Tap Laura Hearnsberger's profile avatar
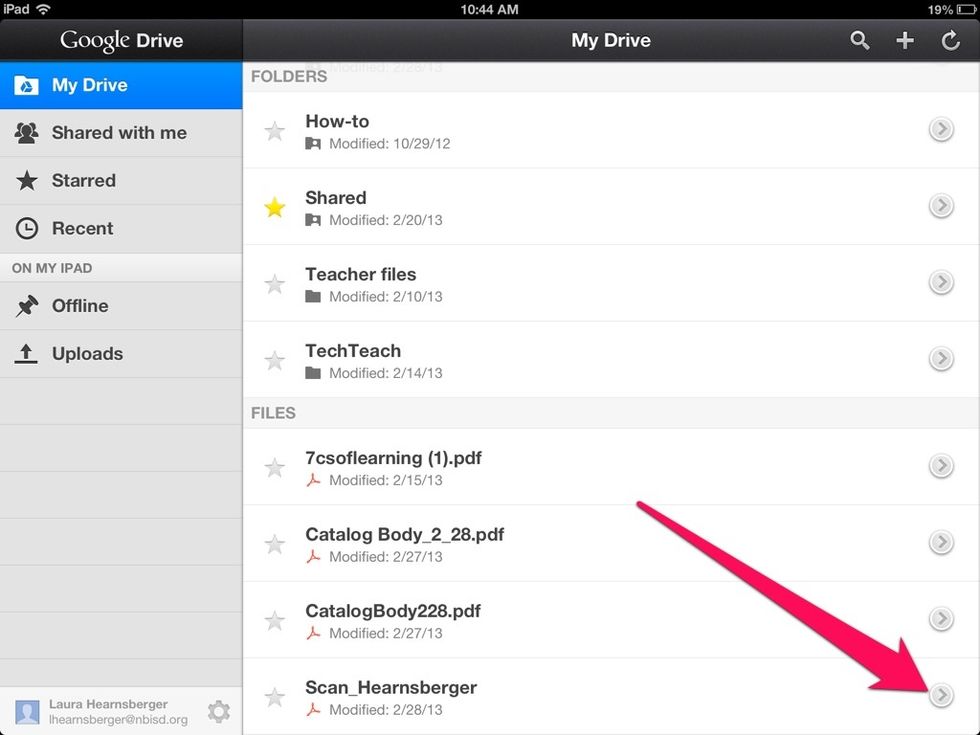Screen dimensions: 980x735 coord(27,711)
